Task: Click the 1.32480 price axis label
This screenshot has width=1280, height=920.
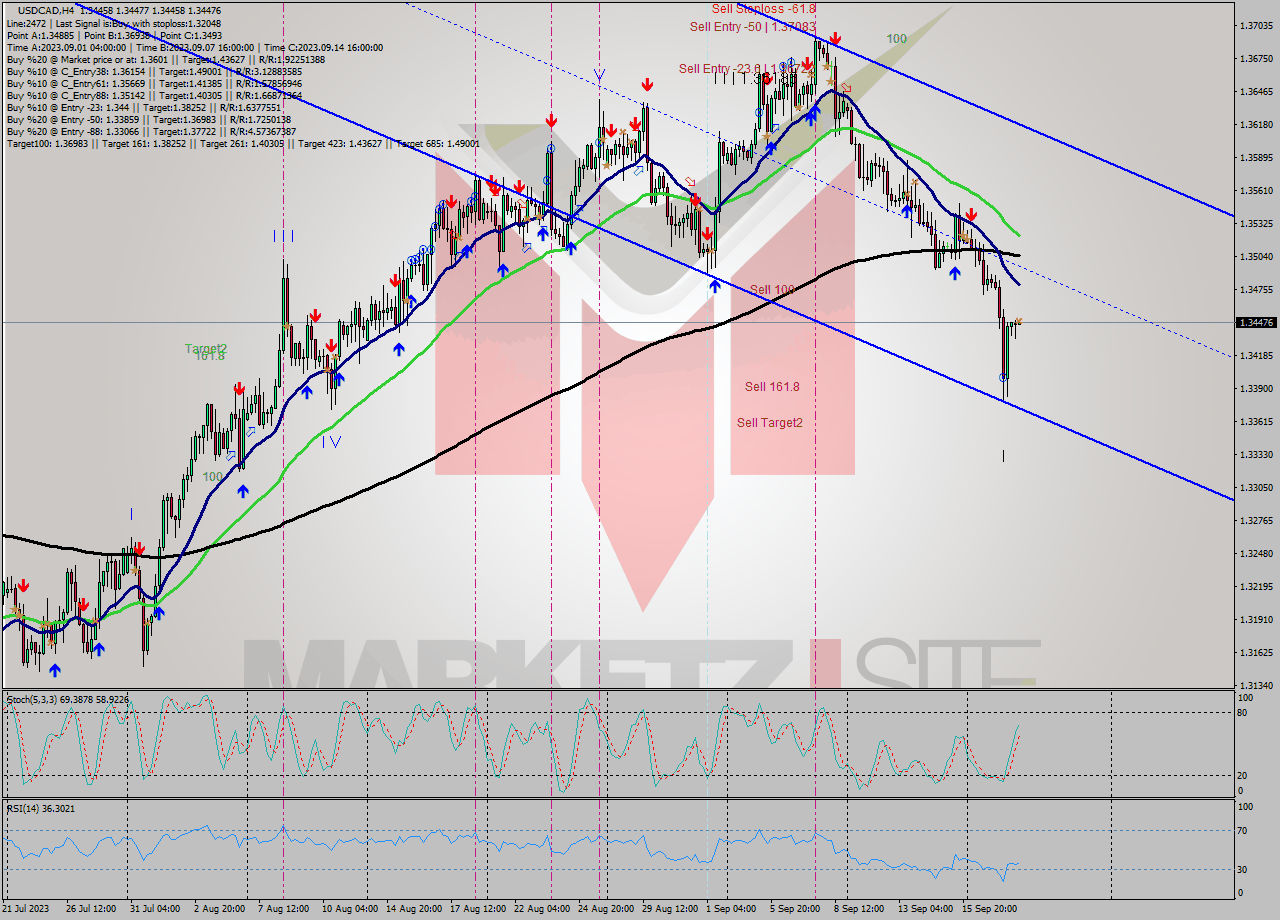Action: 1255,553
